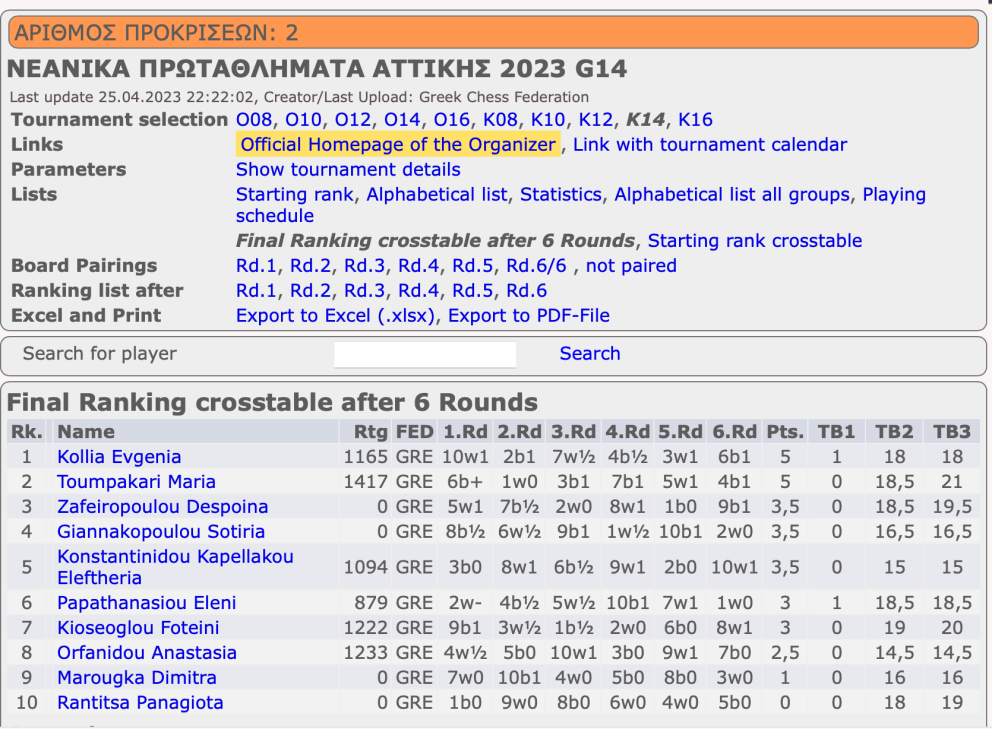Image resolution: width=992 pixels, height=729 pixels.
Task: Show ranking list after Rd.6
Action: (526, 290)
